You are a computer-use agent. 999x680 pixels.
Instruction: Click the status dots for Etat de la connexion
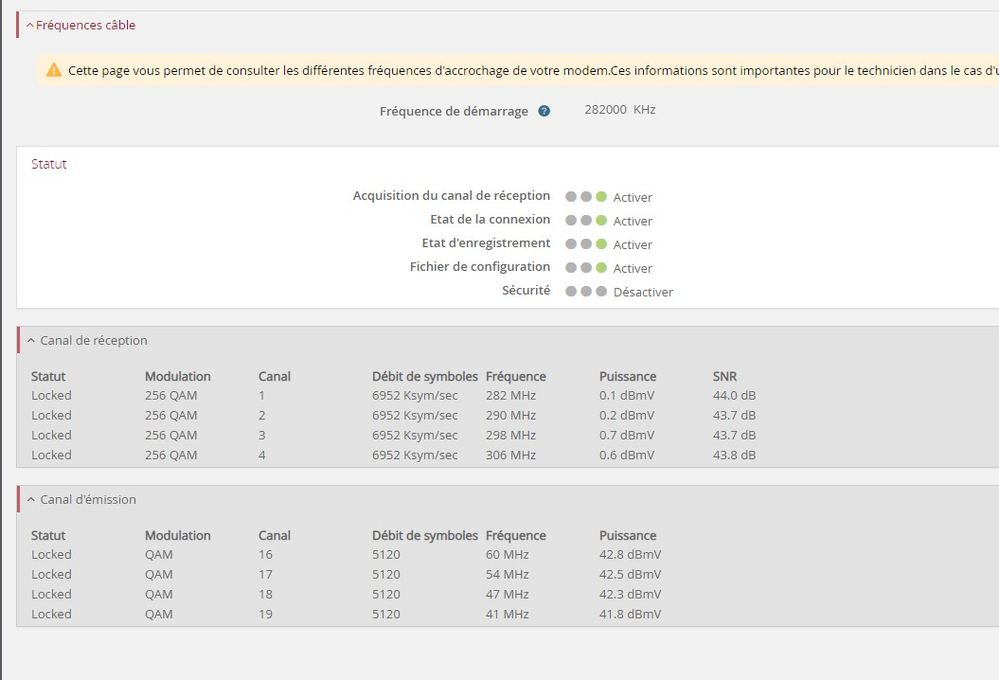coord(585,220)
